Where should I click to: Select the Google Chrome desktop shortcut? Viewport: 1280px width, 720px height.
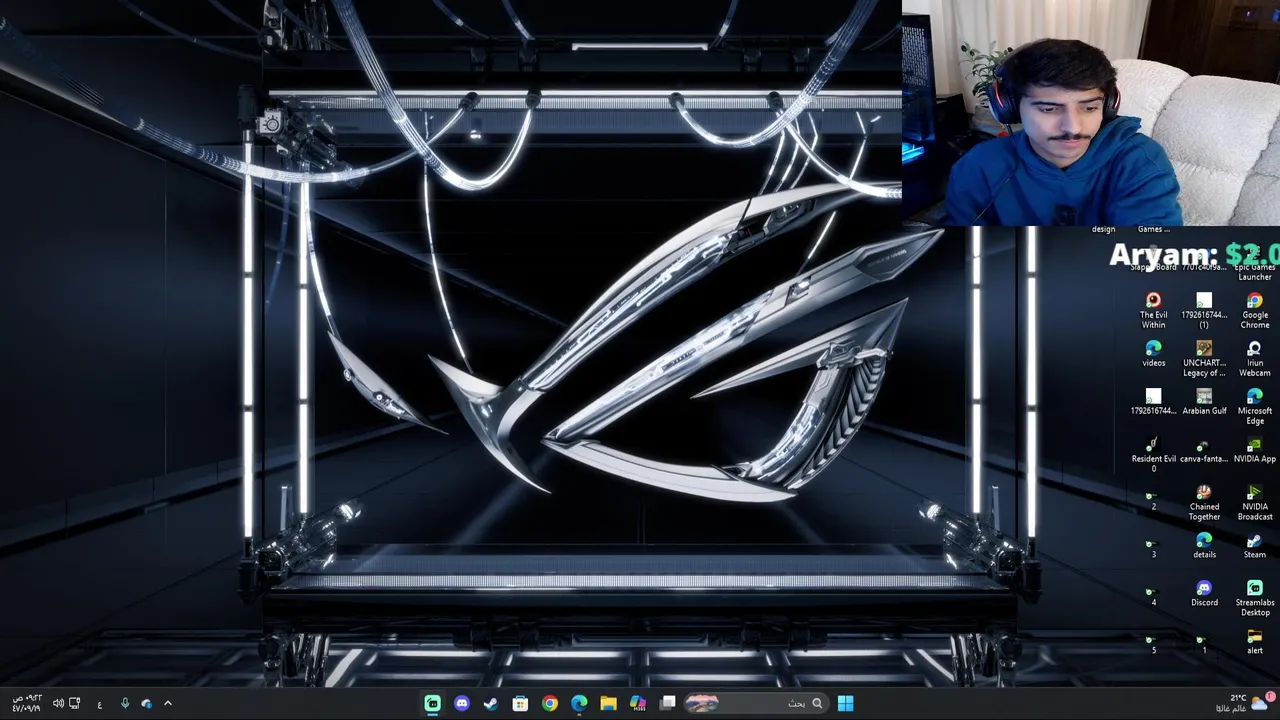pos(1255,310)
